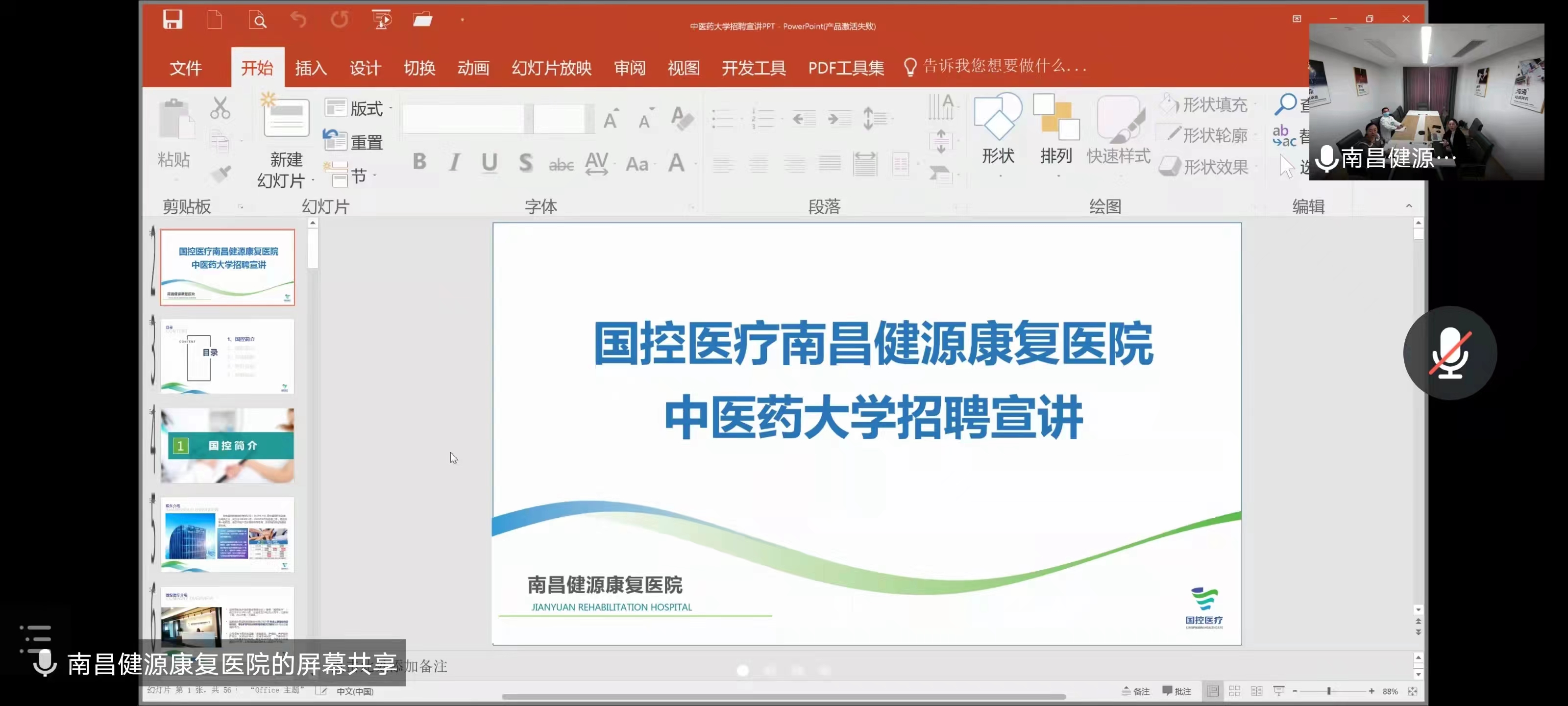The height and width of the screenshot is (706, 1568).
Task: Click the 批注 comments button
Action: [1176, 691]
